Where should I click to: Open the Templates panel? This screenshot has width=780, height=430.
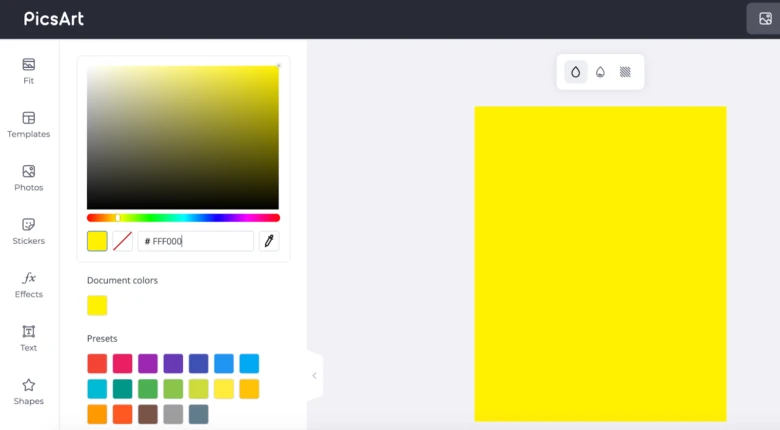[29, 125]
